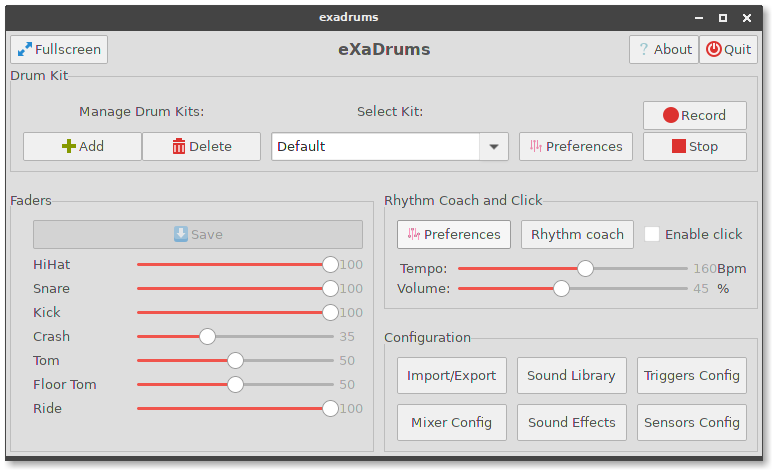This screenshot has width=772, height=470.
Task: Click the HiHat value 100
Action: 351,264
